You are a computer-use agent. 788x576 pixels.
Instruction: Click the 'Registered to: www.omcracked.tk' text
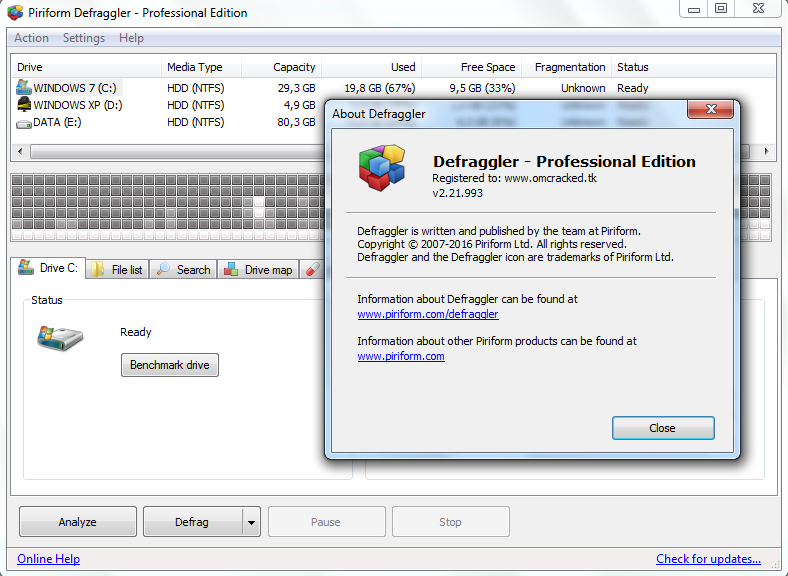pyautogui.click(x=515, y=178)
